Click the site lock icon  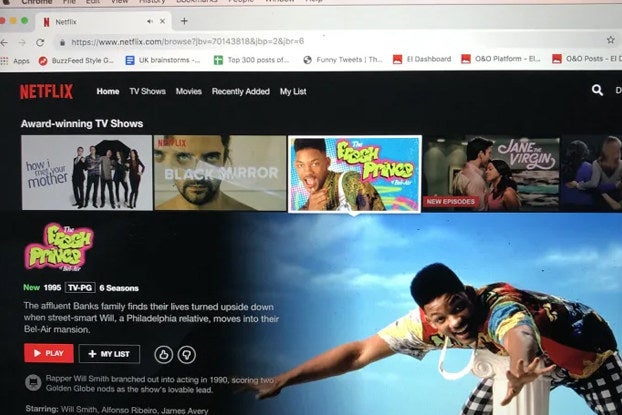click(x=62, y=42)
